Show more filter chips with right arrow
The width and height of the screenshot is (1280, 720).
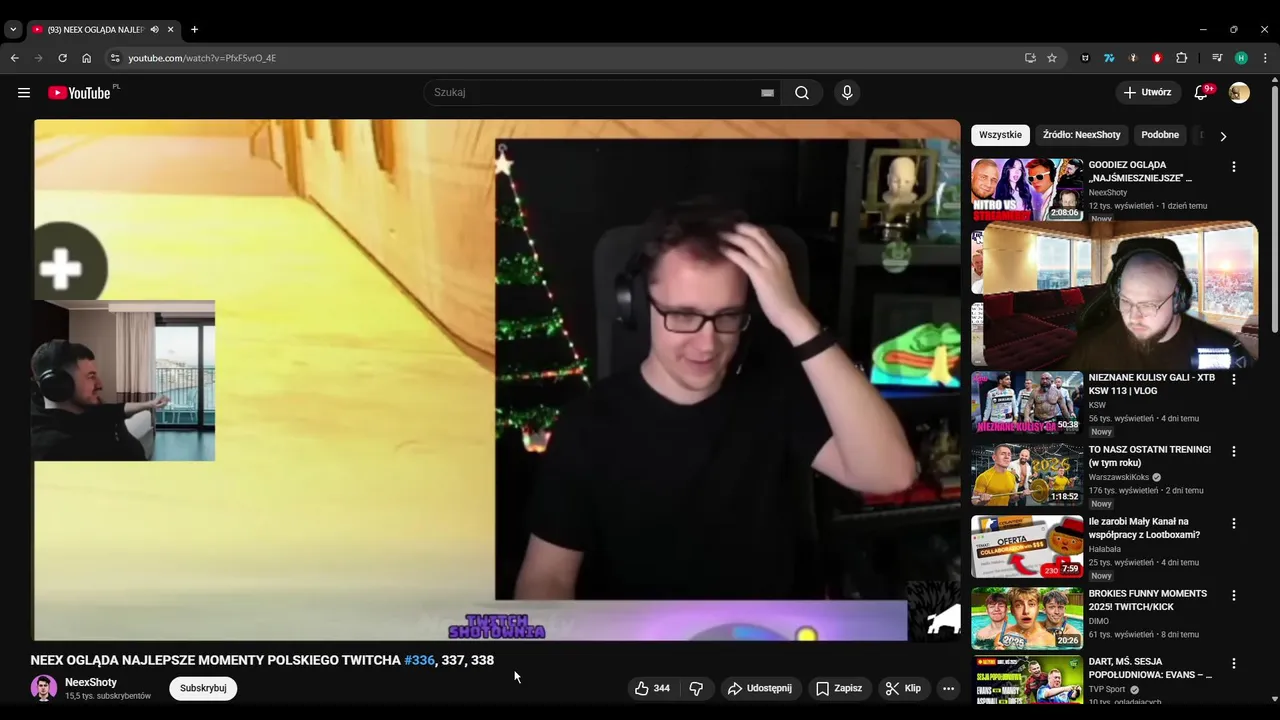[x=1222, y=136]
